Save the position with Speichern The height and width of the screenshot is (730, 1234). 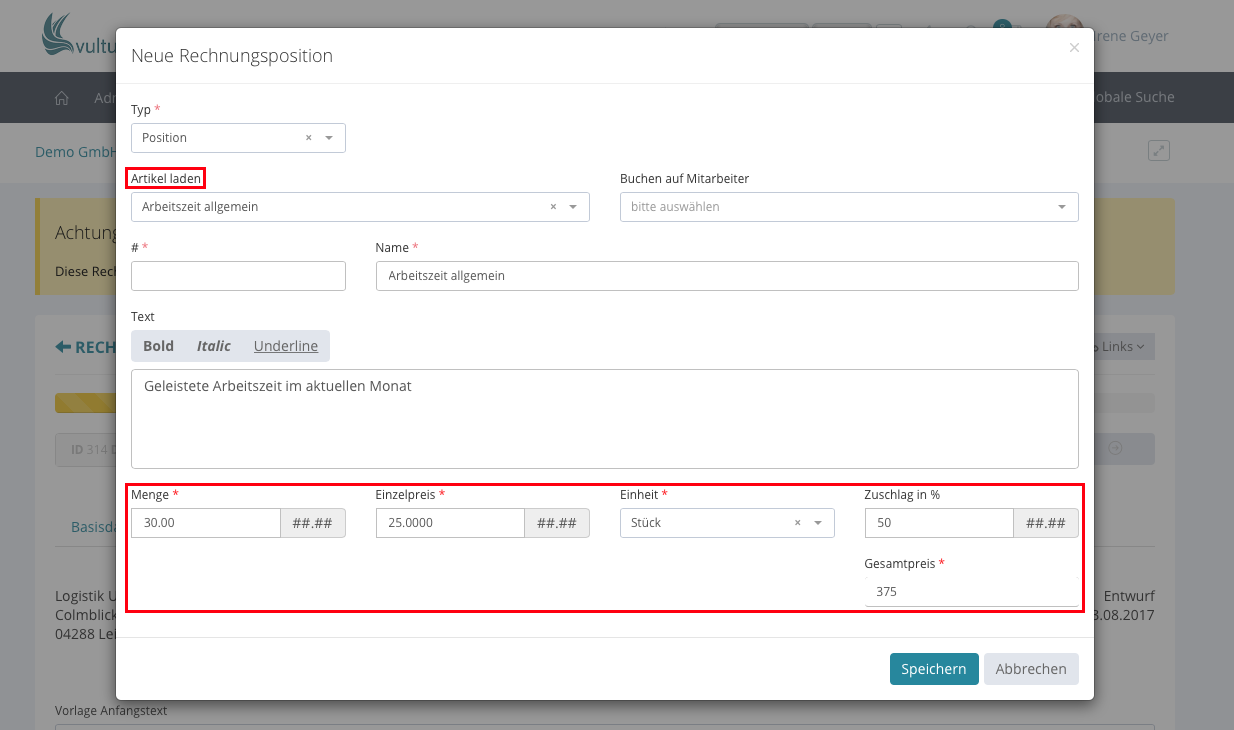(933, 669)
